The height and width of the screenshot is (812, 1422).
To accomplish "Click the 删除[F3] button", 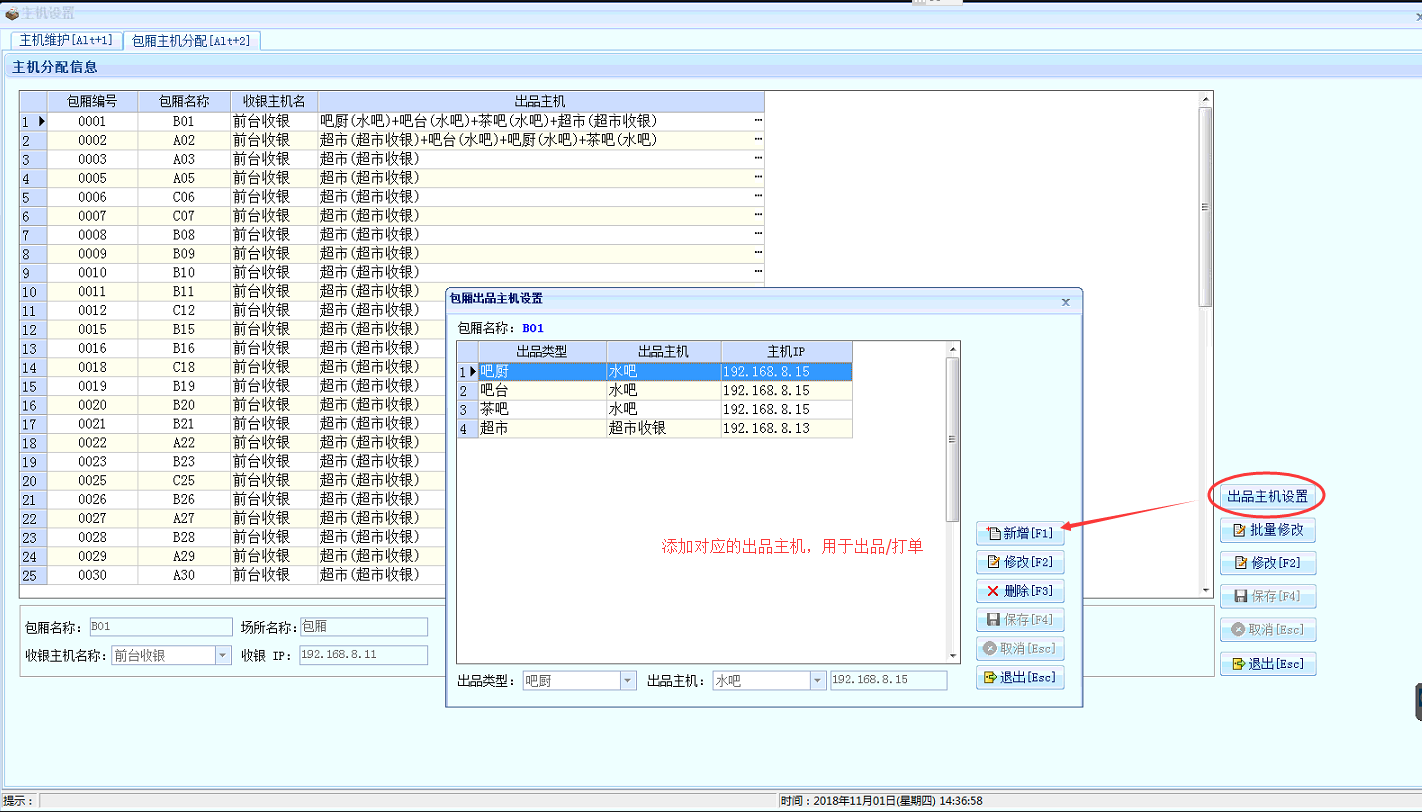I will point(1019,591).
